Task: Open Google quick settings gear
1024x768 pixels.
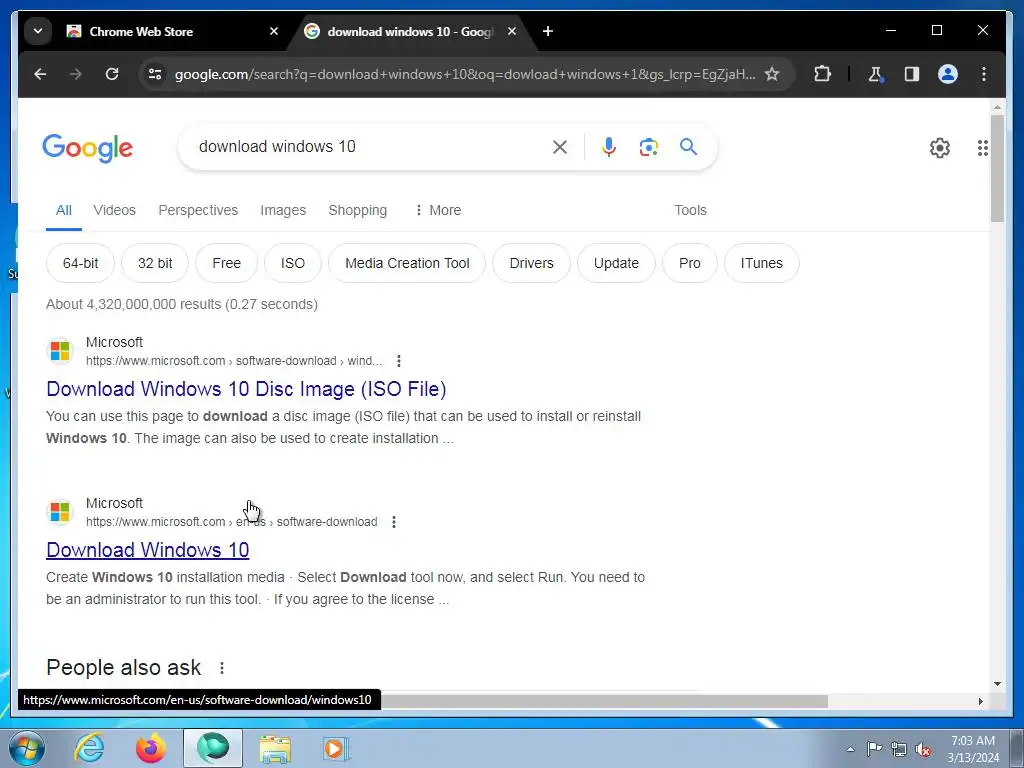Action: [940, 148]
